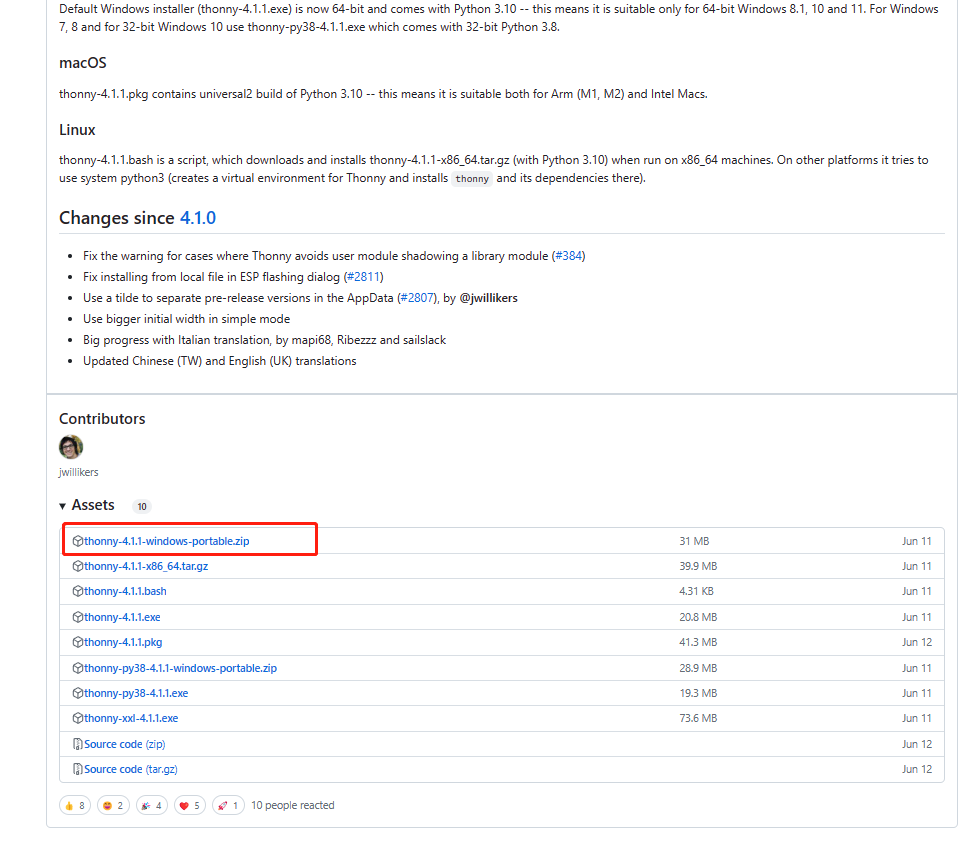Click the 19.3 MB size value
The image size is (968, 857).
coord(698,693)
